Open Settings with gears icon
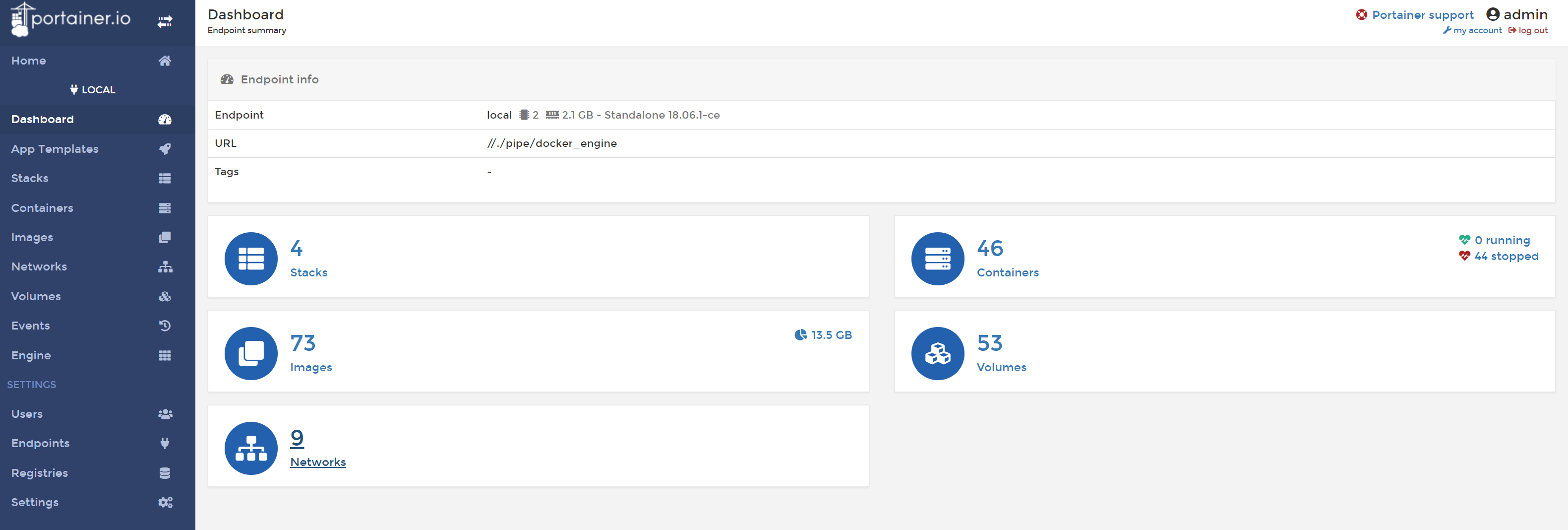This screenshot has height=530, width=1568. (164, 502)
